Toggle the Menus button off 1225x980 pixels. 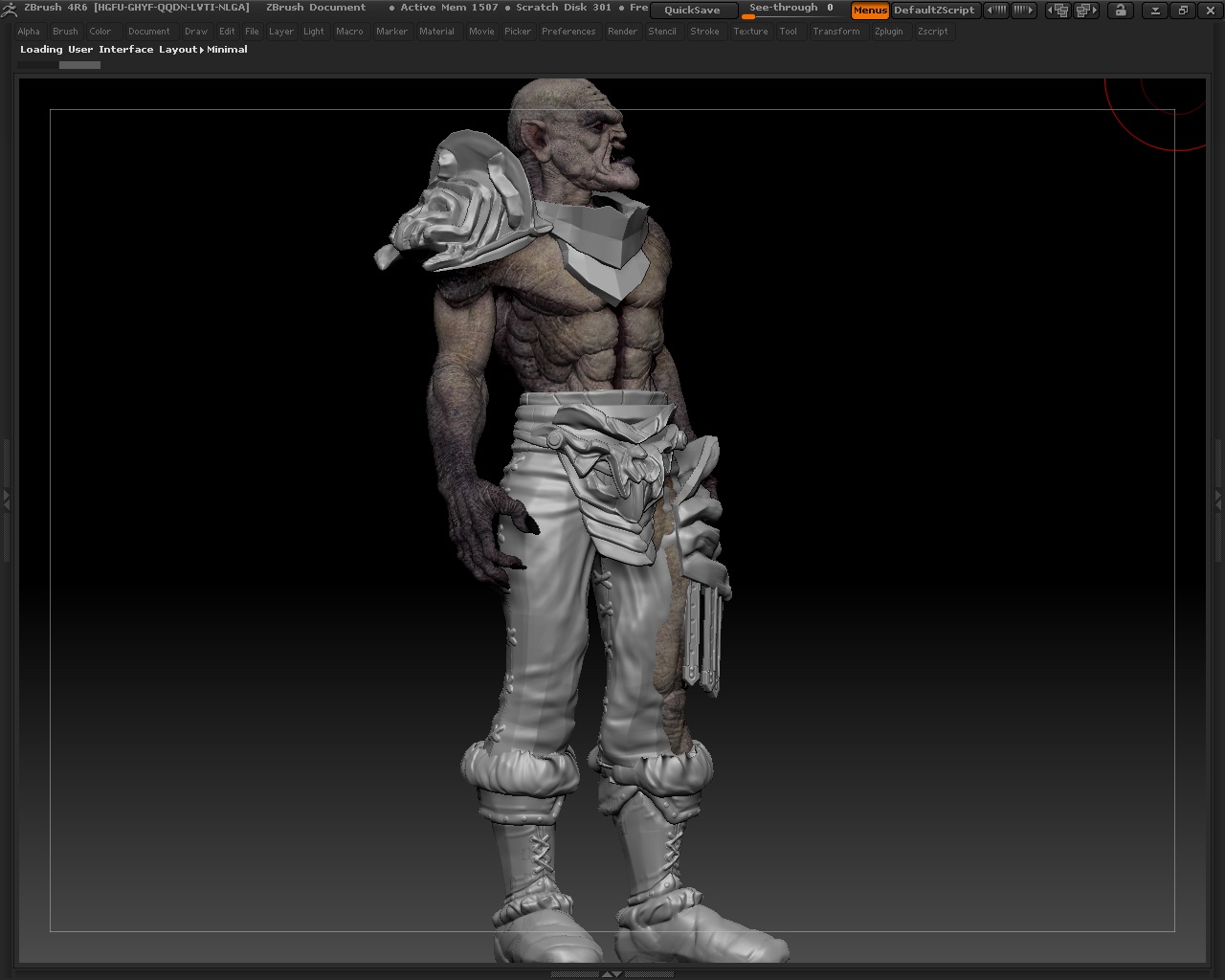click(870, 11)
